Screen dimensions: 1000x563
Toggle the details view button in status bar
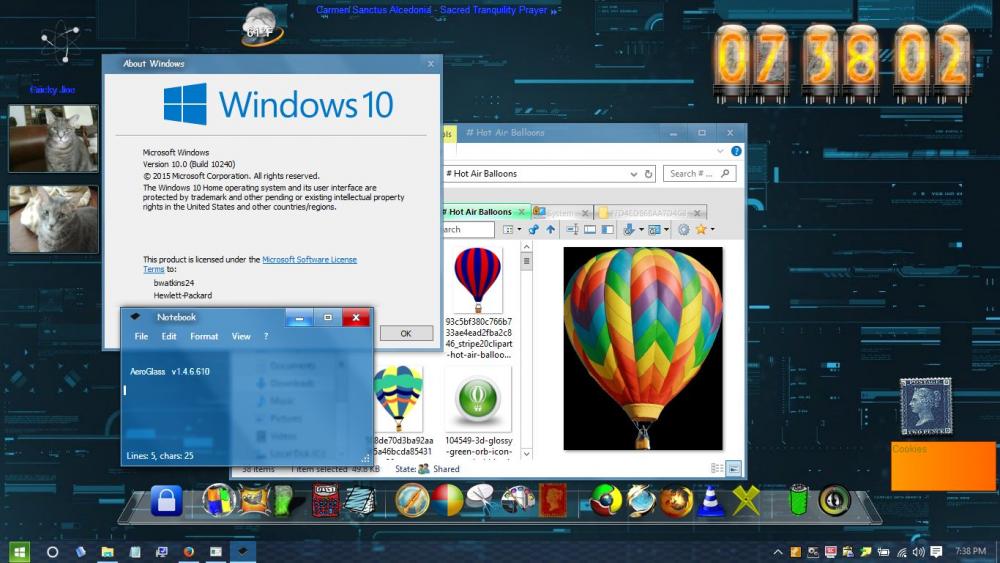coord(717,468)
